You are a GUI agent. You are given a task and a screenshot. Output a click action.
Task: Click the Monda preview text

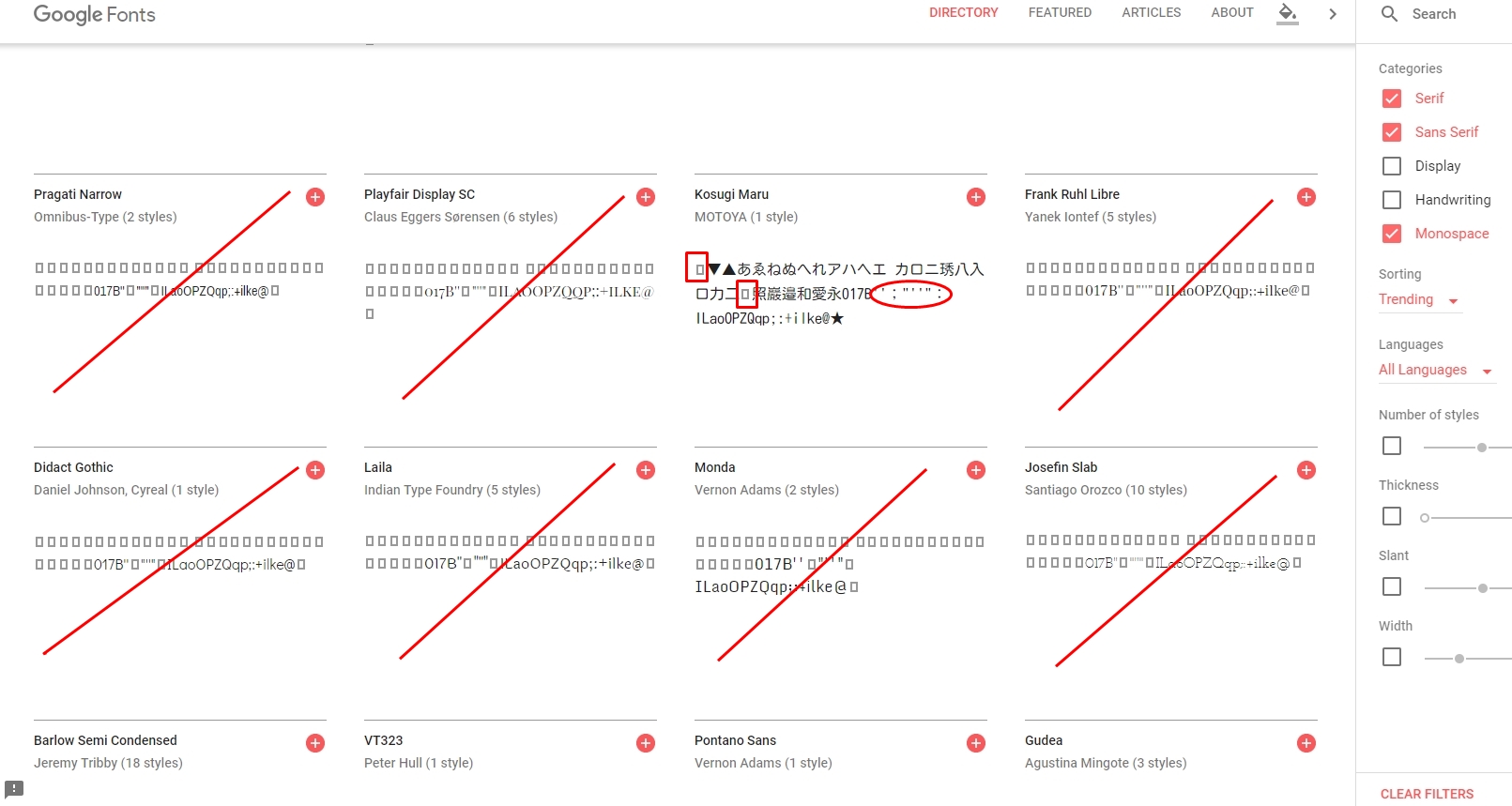click(x=839, y=564)
